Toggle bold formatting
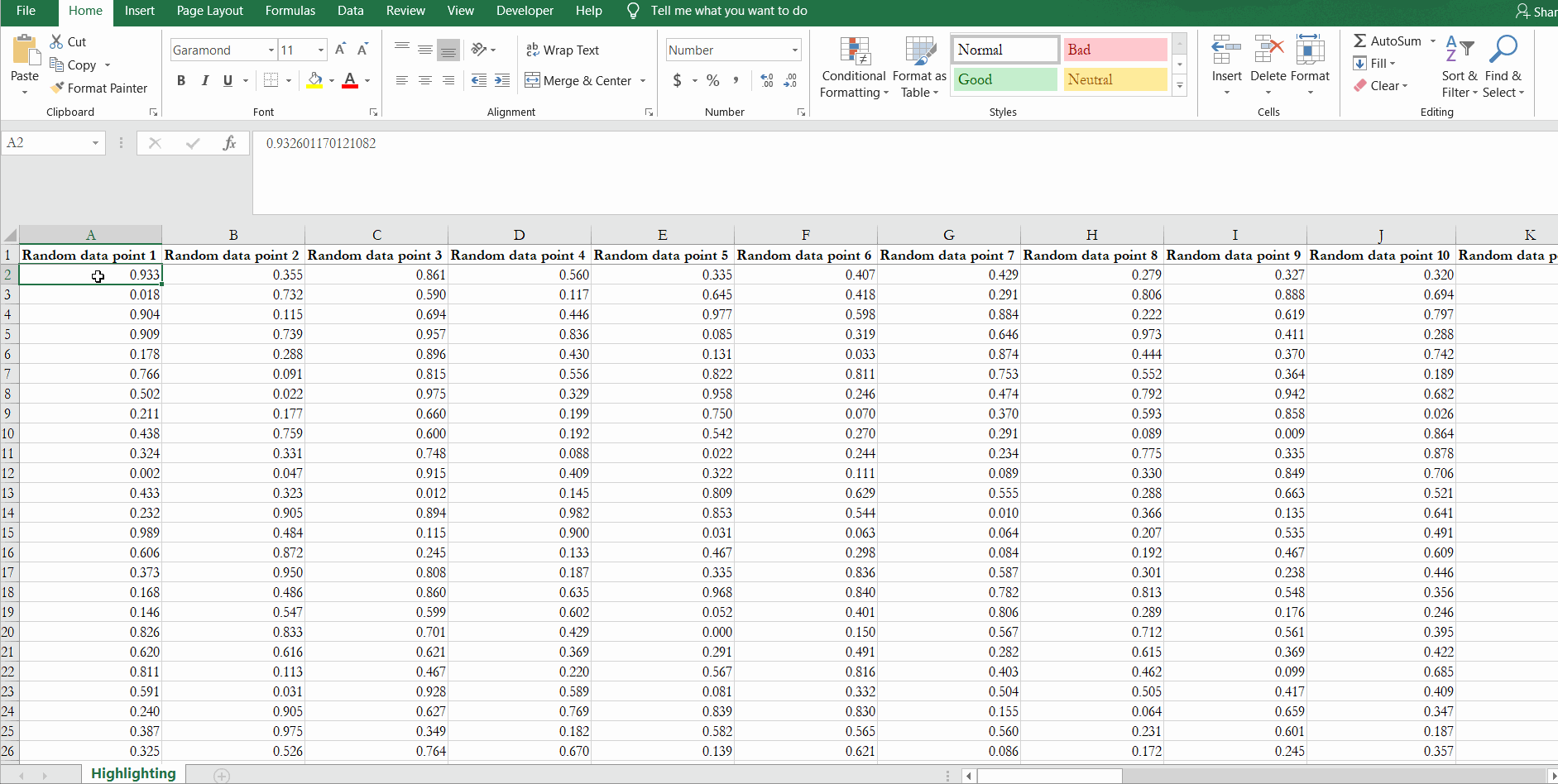 181,80
